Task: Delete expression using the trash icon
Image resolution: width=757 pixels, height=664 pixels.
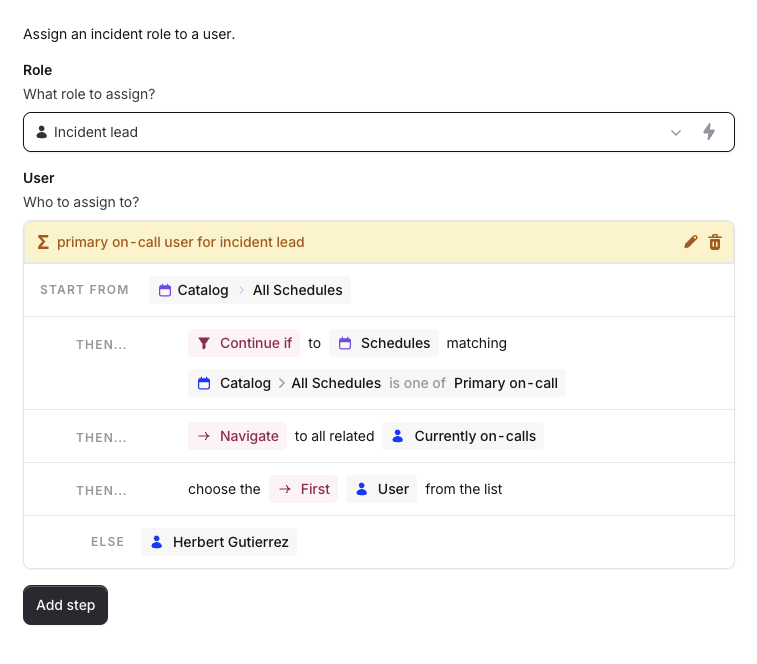Action: pyautogui.click(x=715, y=242)
